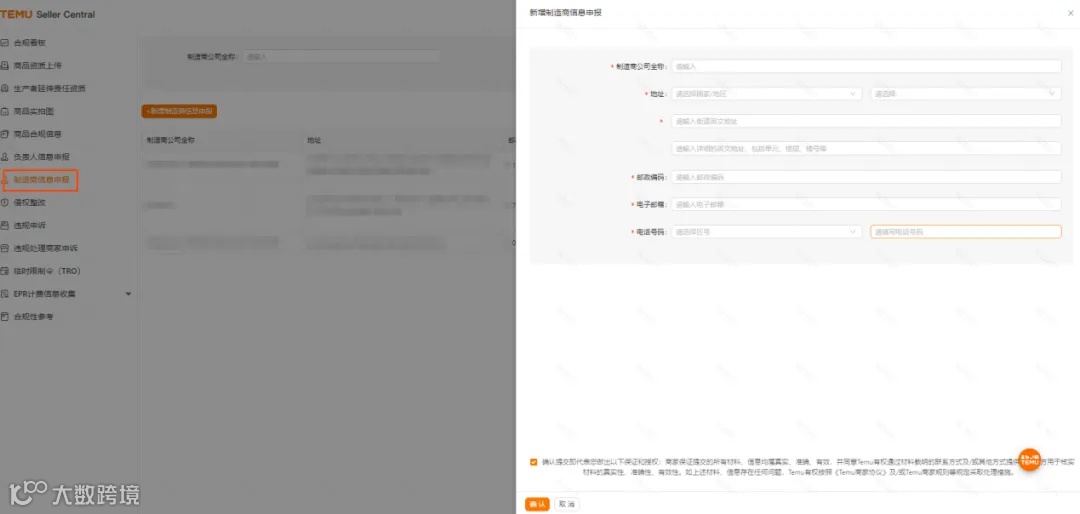1080x514 pixels.
Task: Click the 制造商公司全称 table column header
Action: [x=170, y=141]
